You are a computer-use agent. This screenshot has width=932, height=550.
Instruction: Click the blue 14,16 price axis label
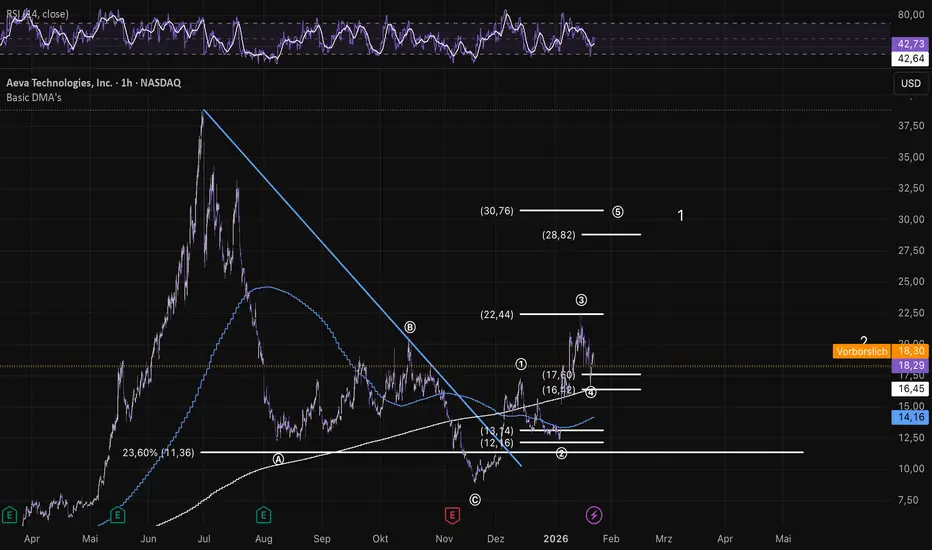(911, 417)
